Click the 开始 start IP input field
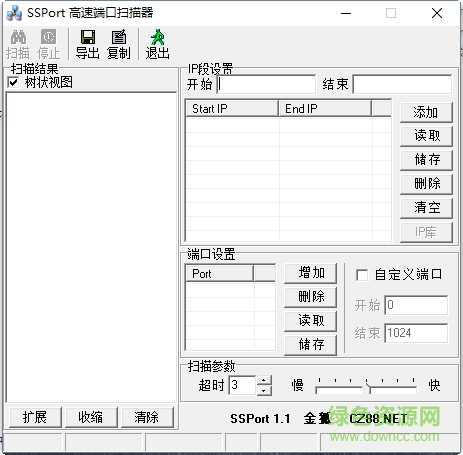The height and width of the screenshot is (455, 463). tap(266, 84)
